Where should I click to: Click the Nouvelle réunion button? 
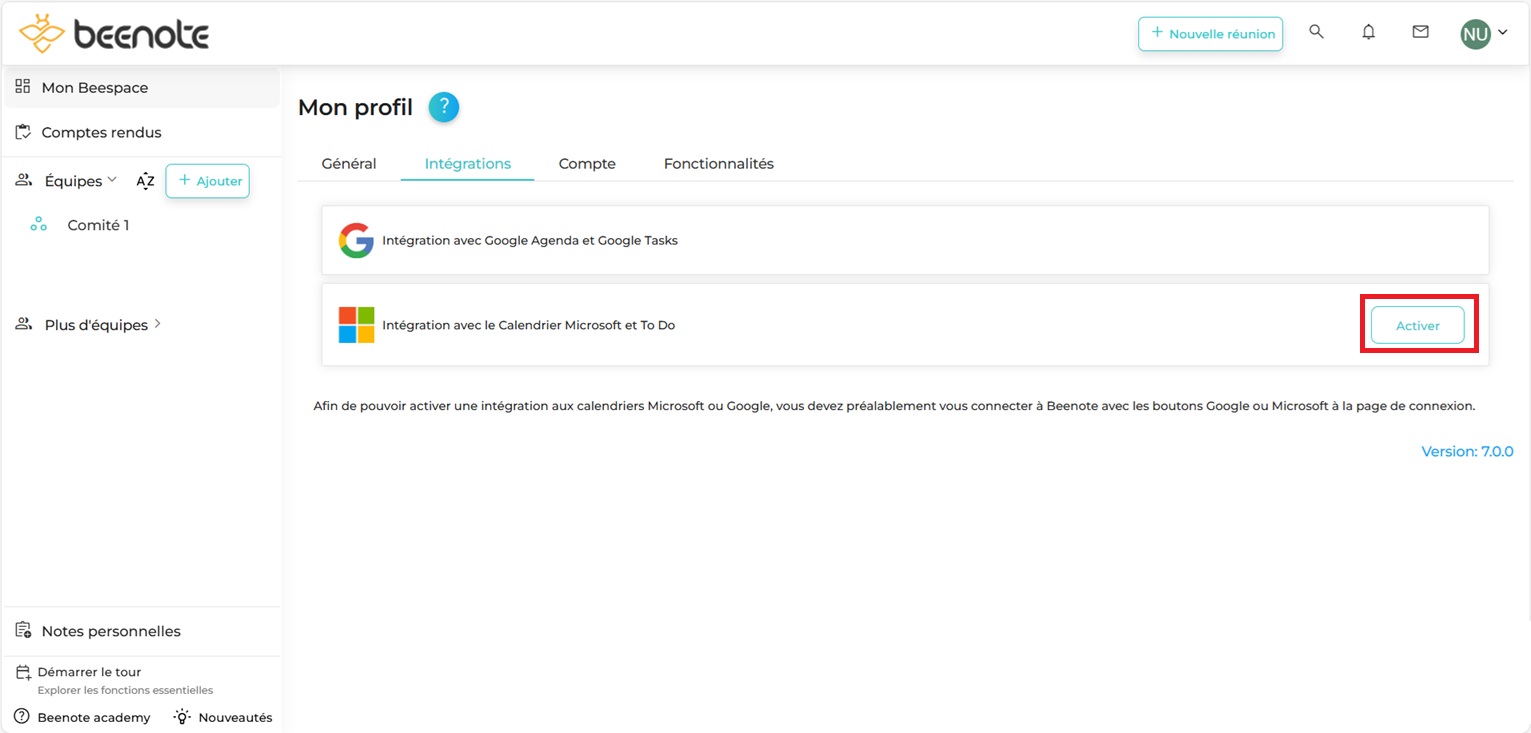(x=1210, y=33)
